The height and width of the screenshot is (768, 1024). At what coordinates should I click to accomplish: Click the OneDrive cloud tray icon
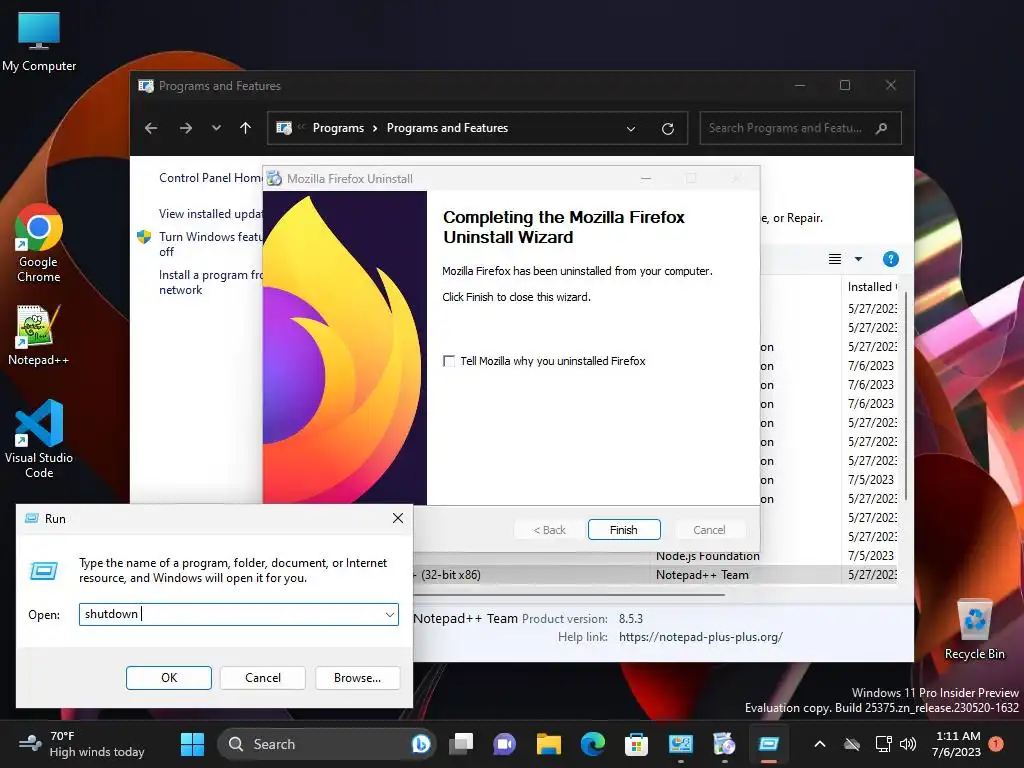852,744
